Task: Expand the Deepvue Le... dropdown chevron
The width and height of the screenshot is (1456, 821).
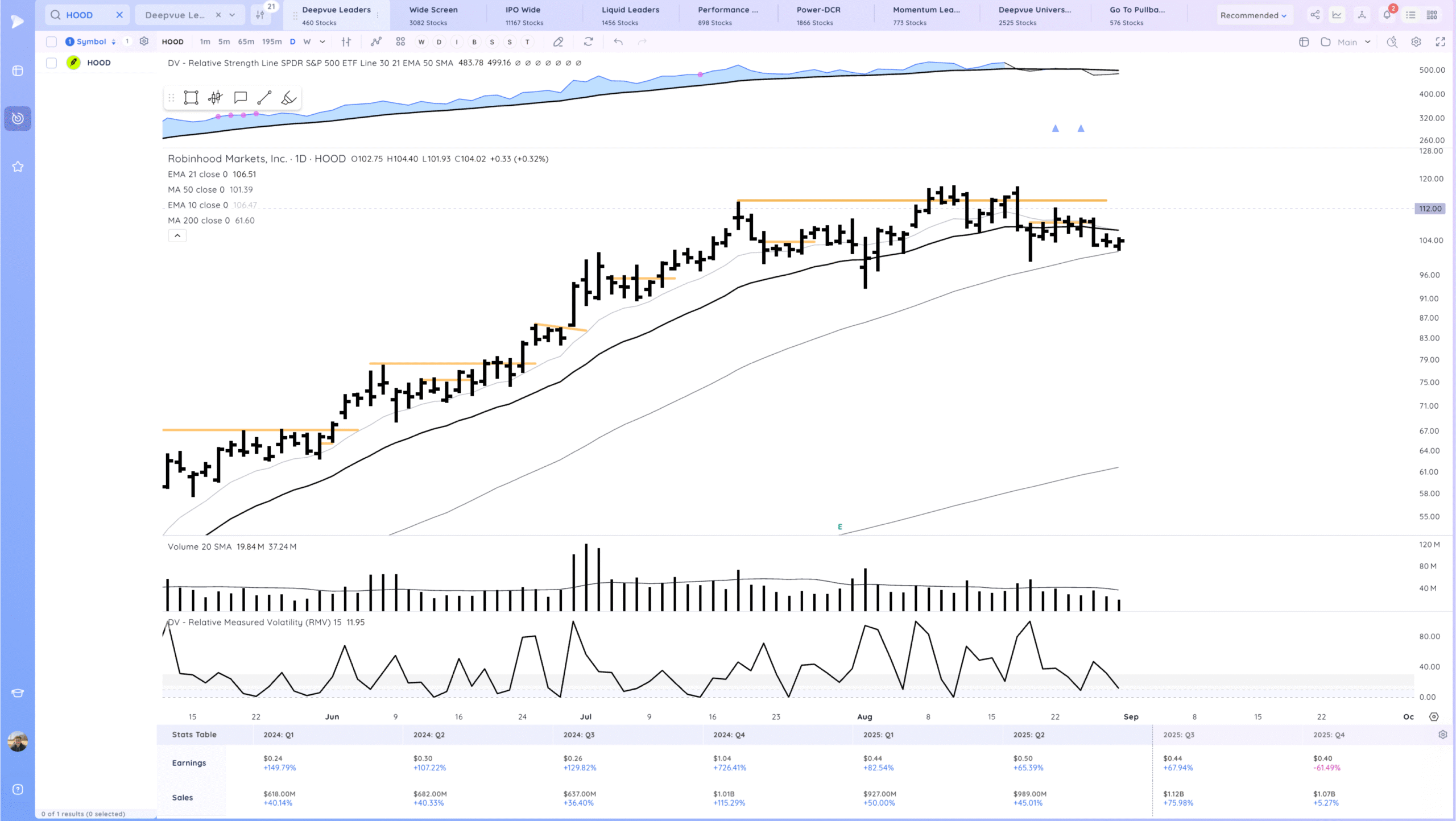Action: [232, 15]
